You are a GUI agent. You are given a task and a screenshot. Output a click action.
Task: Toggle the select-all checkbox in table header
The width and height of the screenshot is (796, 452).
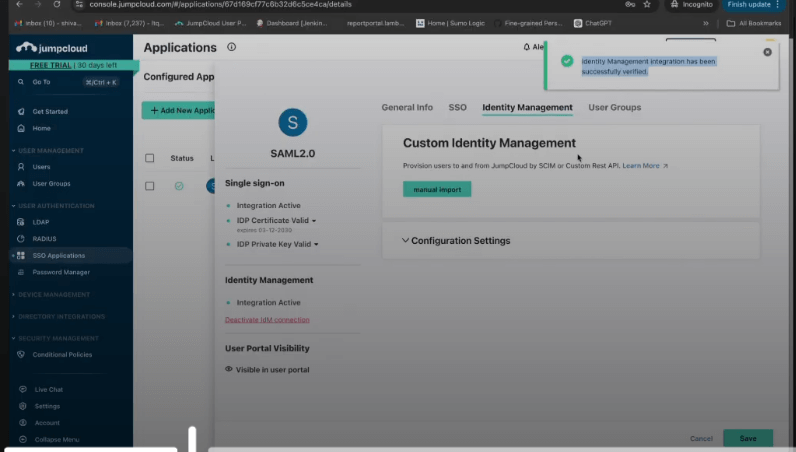(149, 158)
